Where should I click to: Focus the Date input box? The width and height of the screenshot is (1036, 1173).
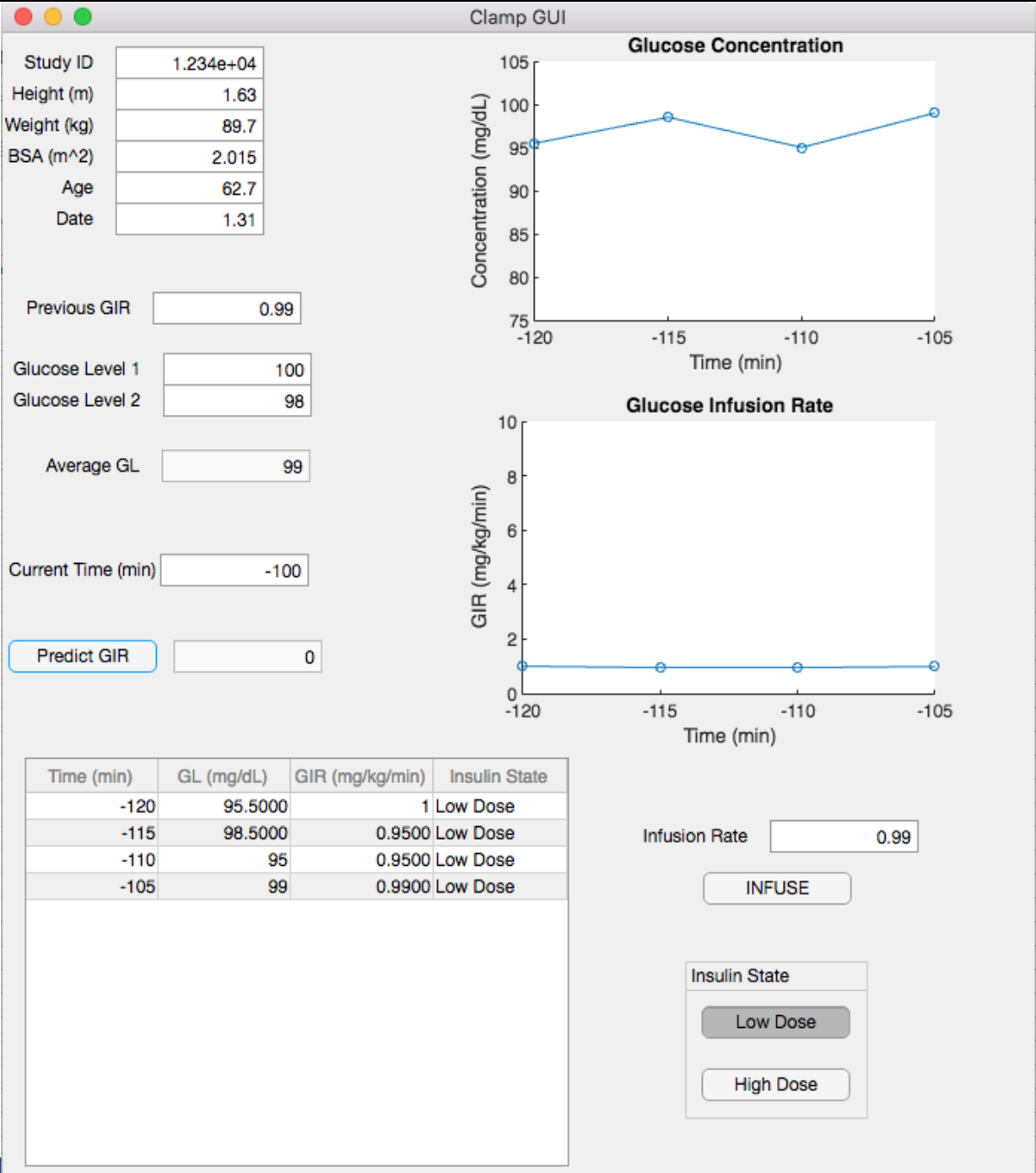190,219
